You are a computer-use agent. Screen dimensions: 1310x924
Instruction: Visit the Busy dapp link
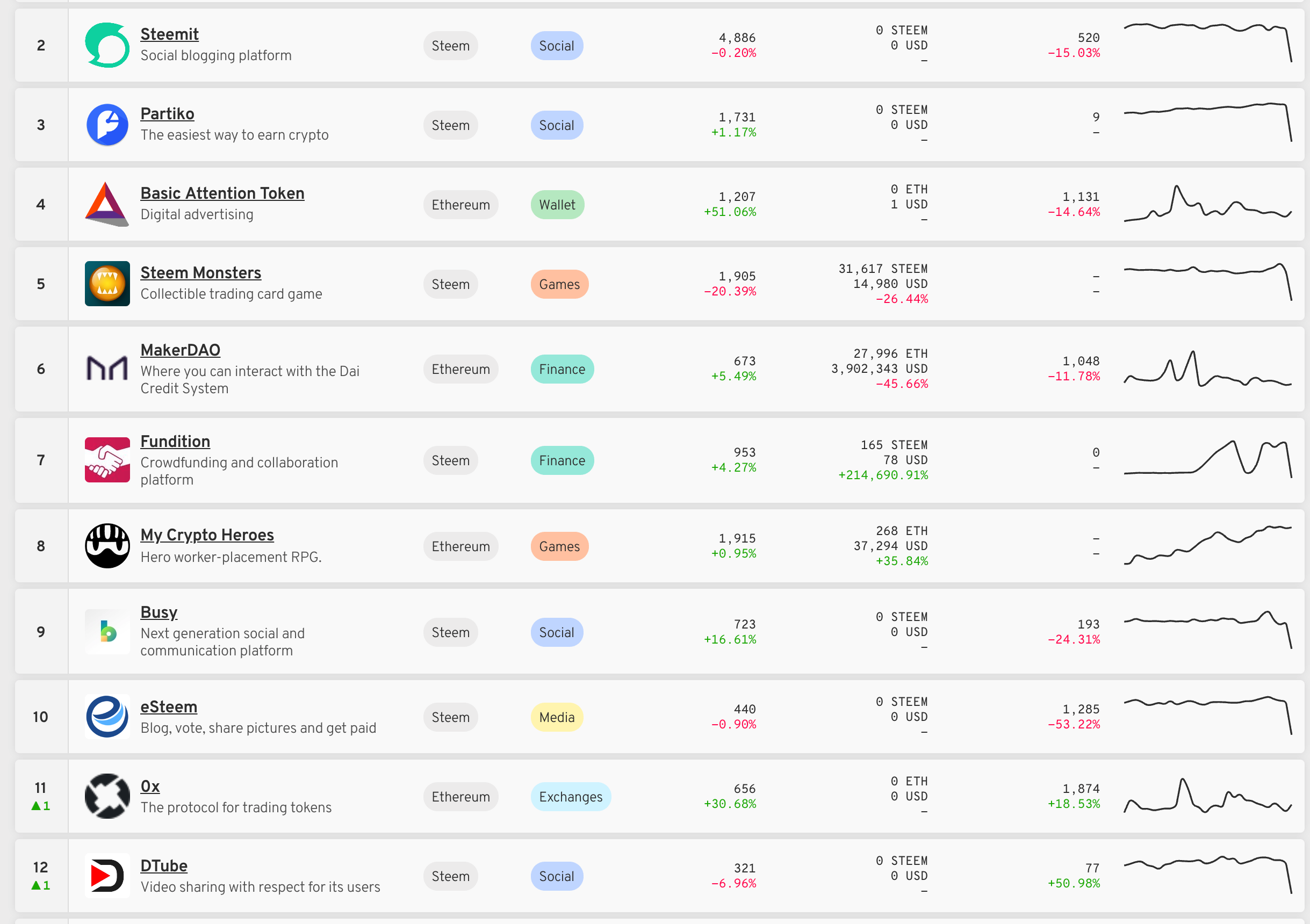(159, 612)
